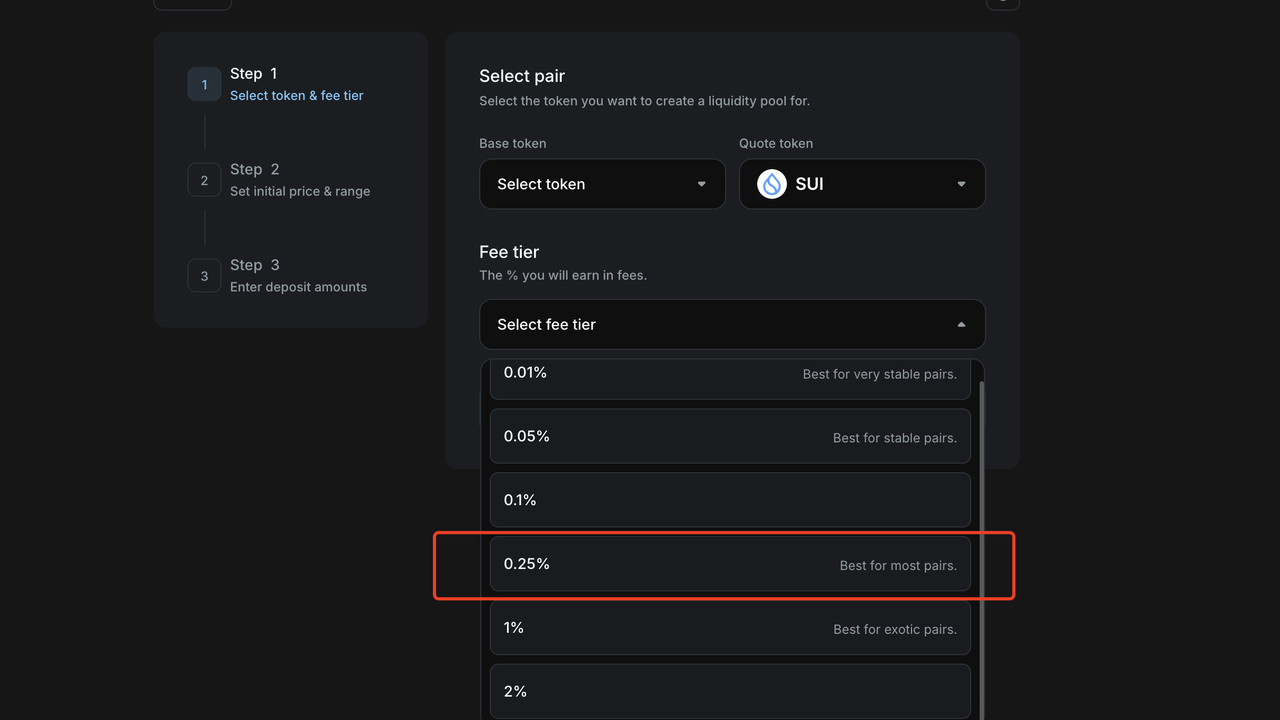
Task: Pick the 2% fee tier
Action: tap(730, 691)
